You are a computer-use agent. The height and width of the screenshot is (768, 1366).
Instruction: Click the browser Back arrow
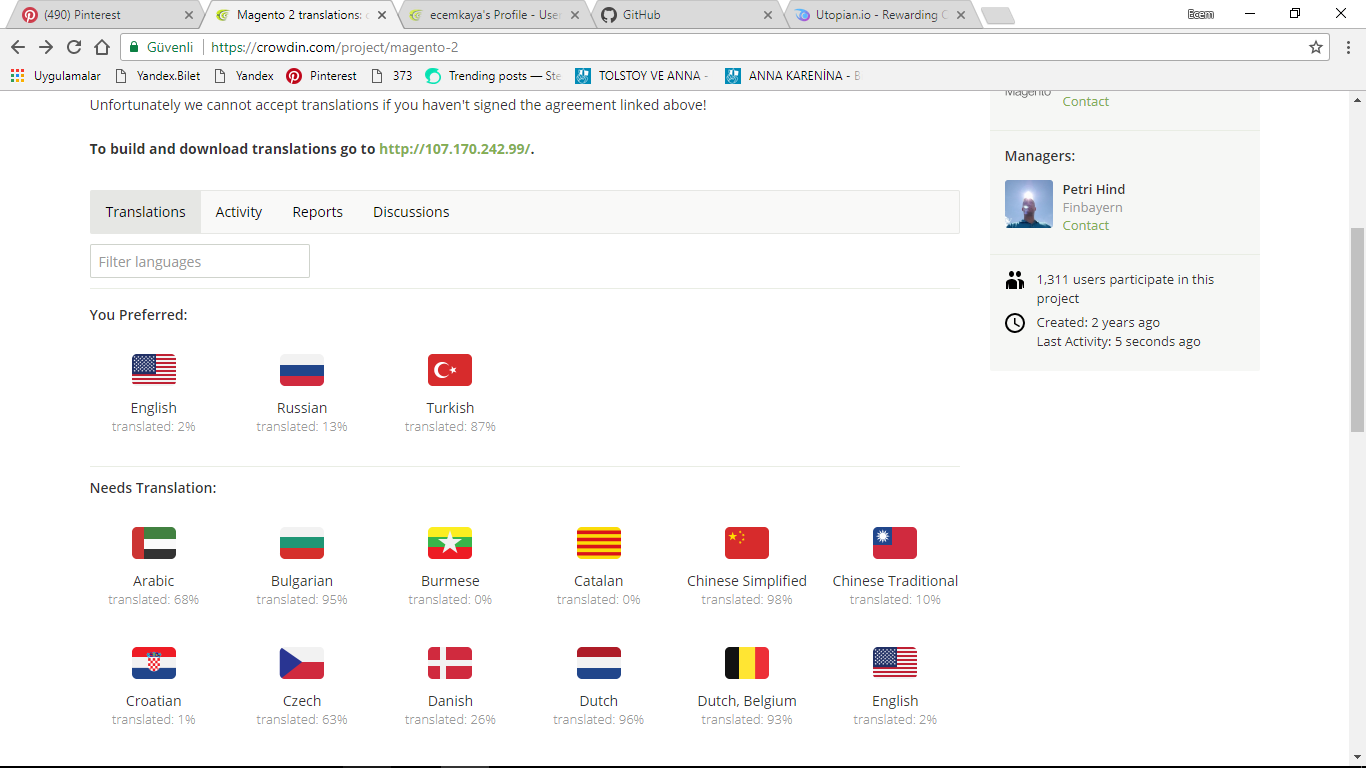click(18, 47)
